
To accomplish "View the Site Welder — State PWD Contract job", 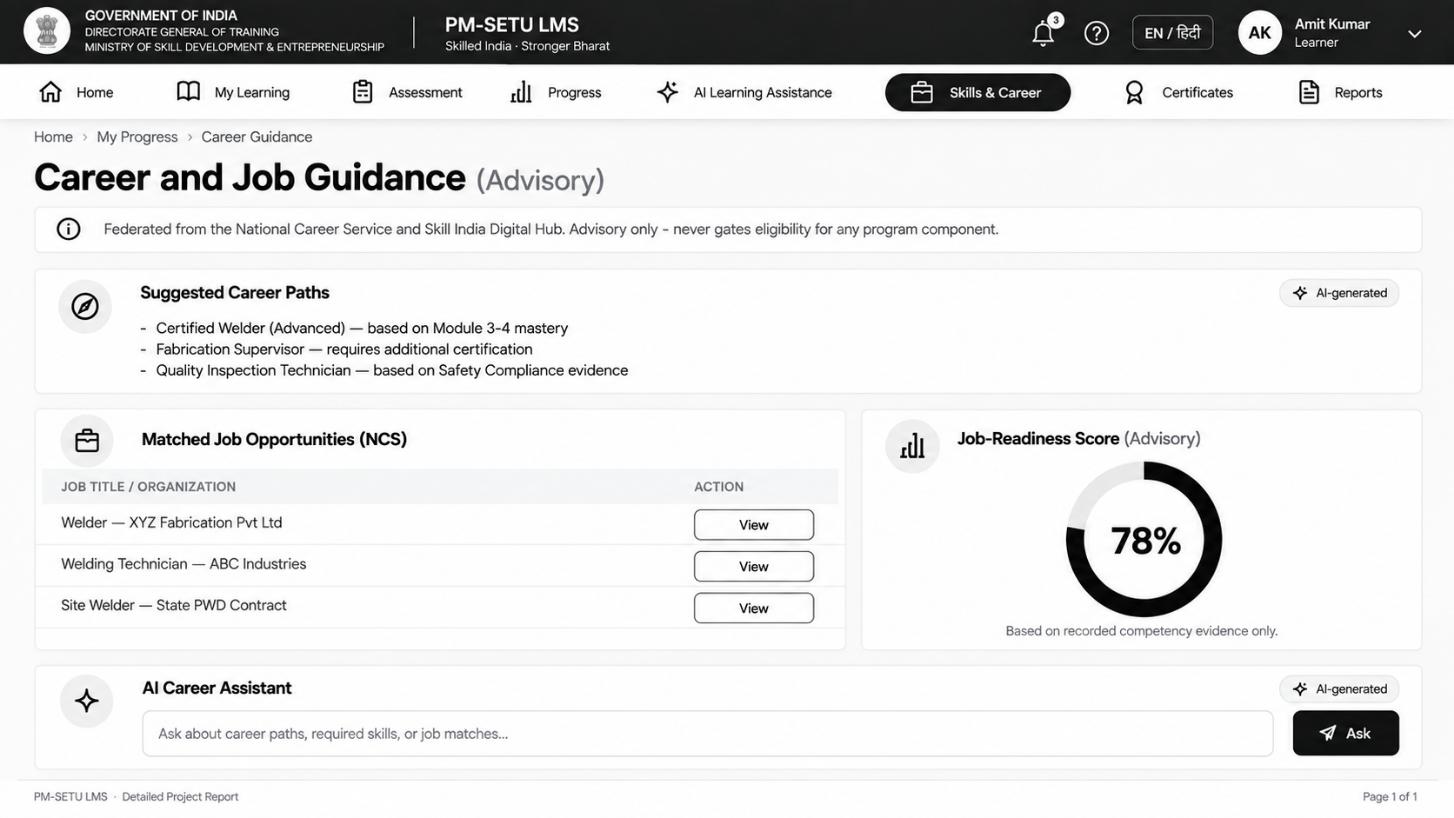I will point(754,608).
